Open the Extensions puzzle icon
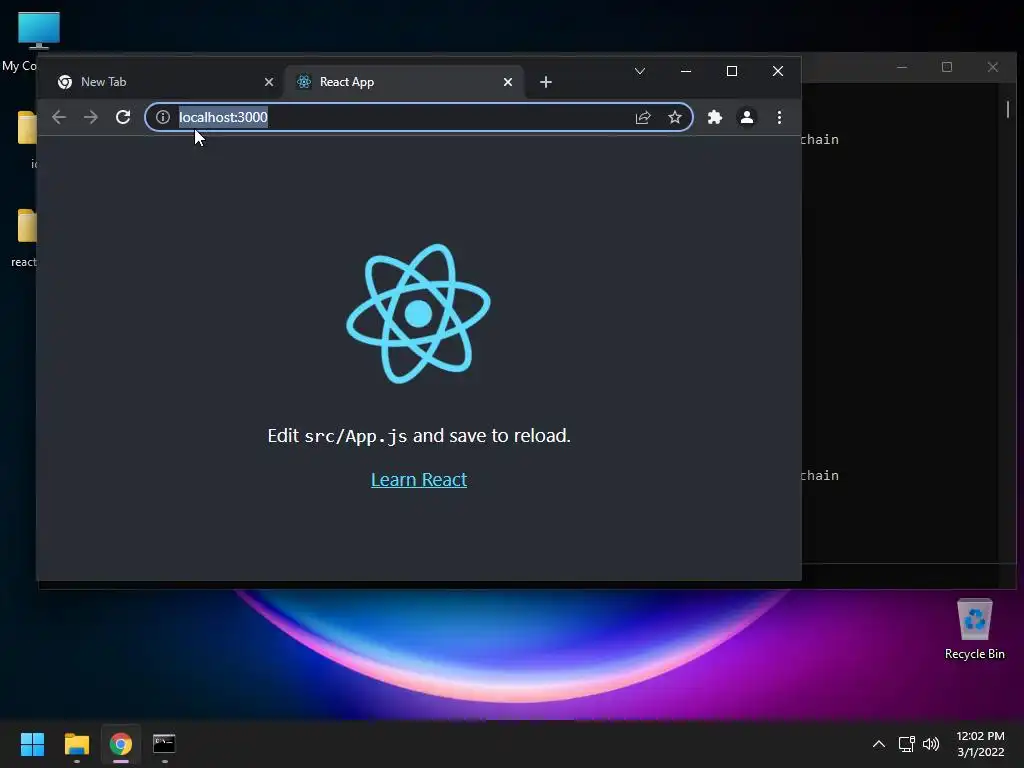This screenshot has height=768, width=1024. (x=715, y=118)
